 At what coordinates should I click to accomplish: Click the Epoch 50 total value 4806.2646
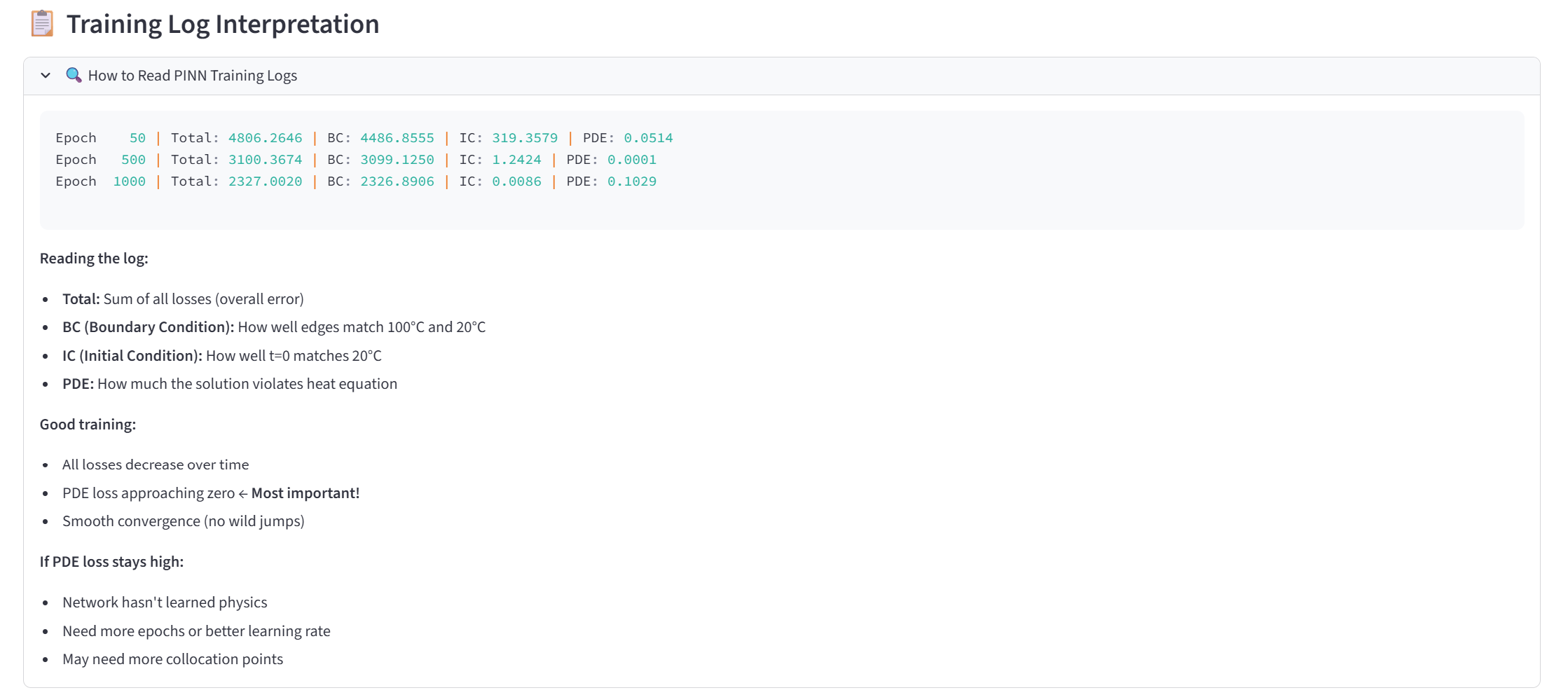click(265, 138)
